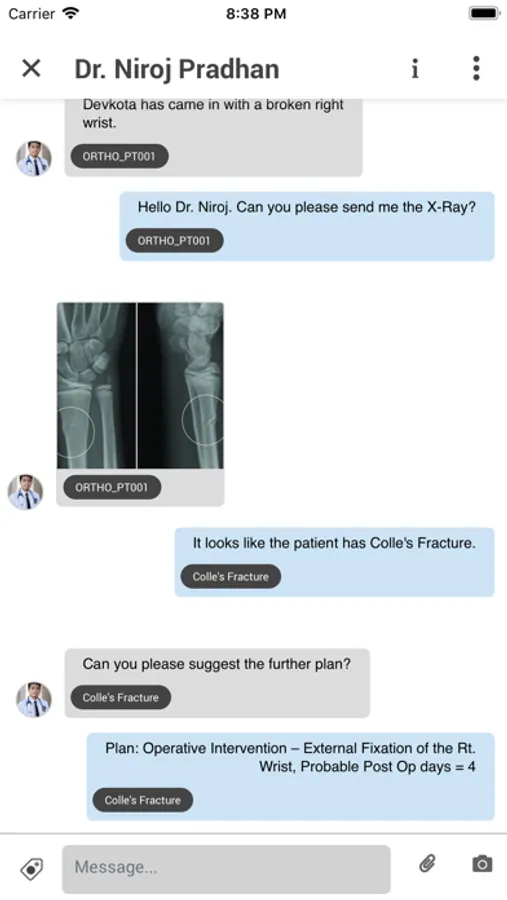Tap doctor avatar beside further plan message

point(34,700)
